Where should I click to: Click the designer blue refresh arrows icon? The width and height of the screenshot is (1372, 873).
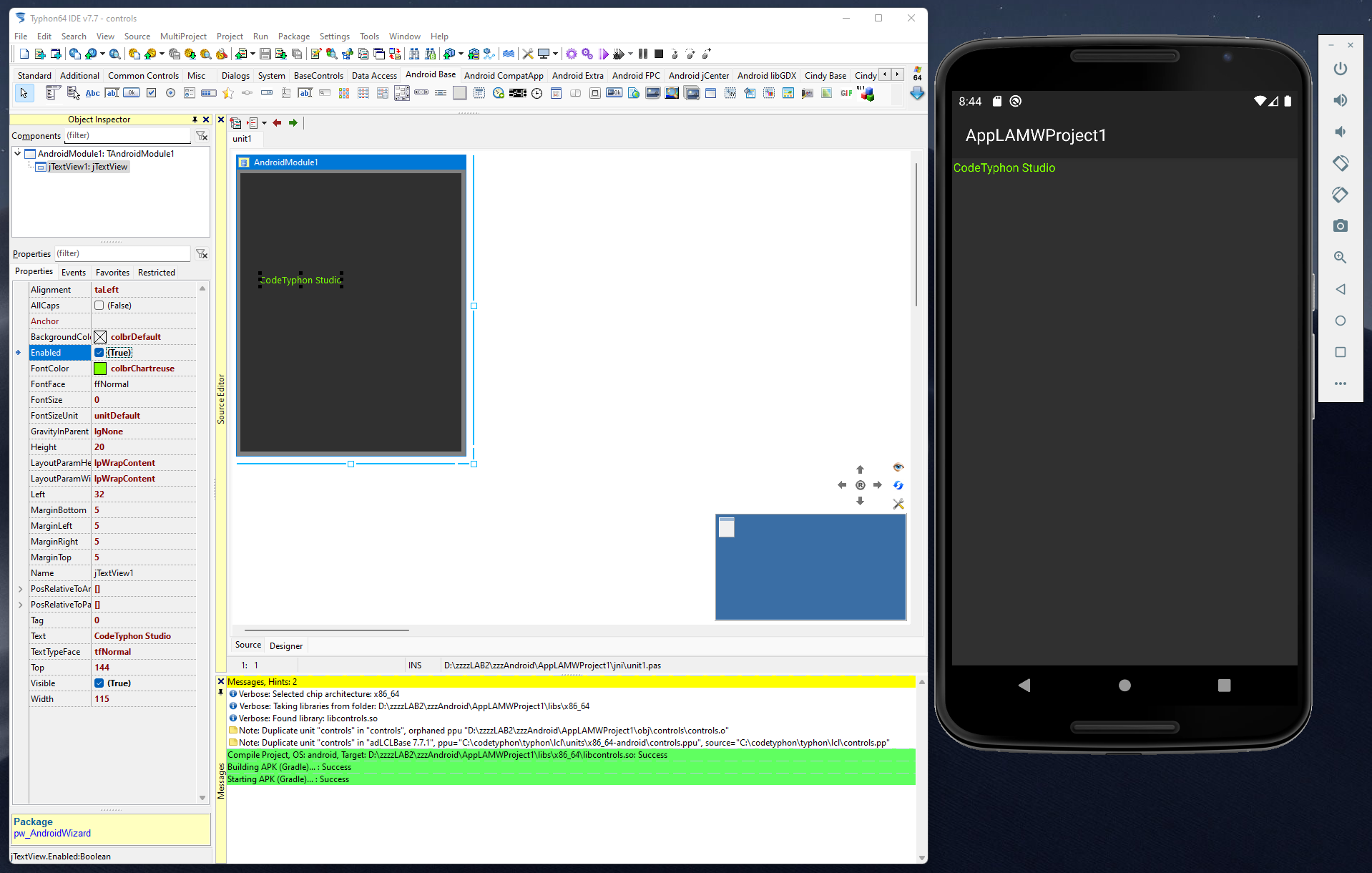point(898,485)
